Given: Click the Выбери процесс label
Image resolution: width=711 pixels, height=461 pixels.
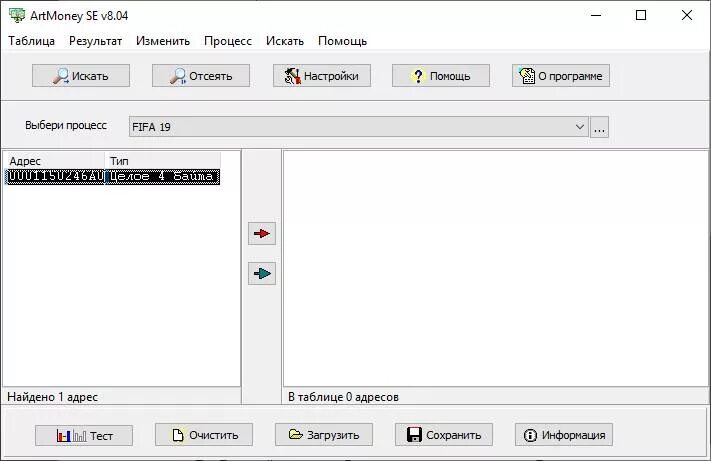Looking at the screenshot, I should tap(66, 126).
